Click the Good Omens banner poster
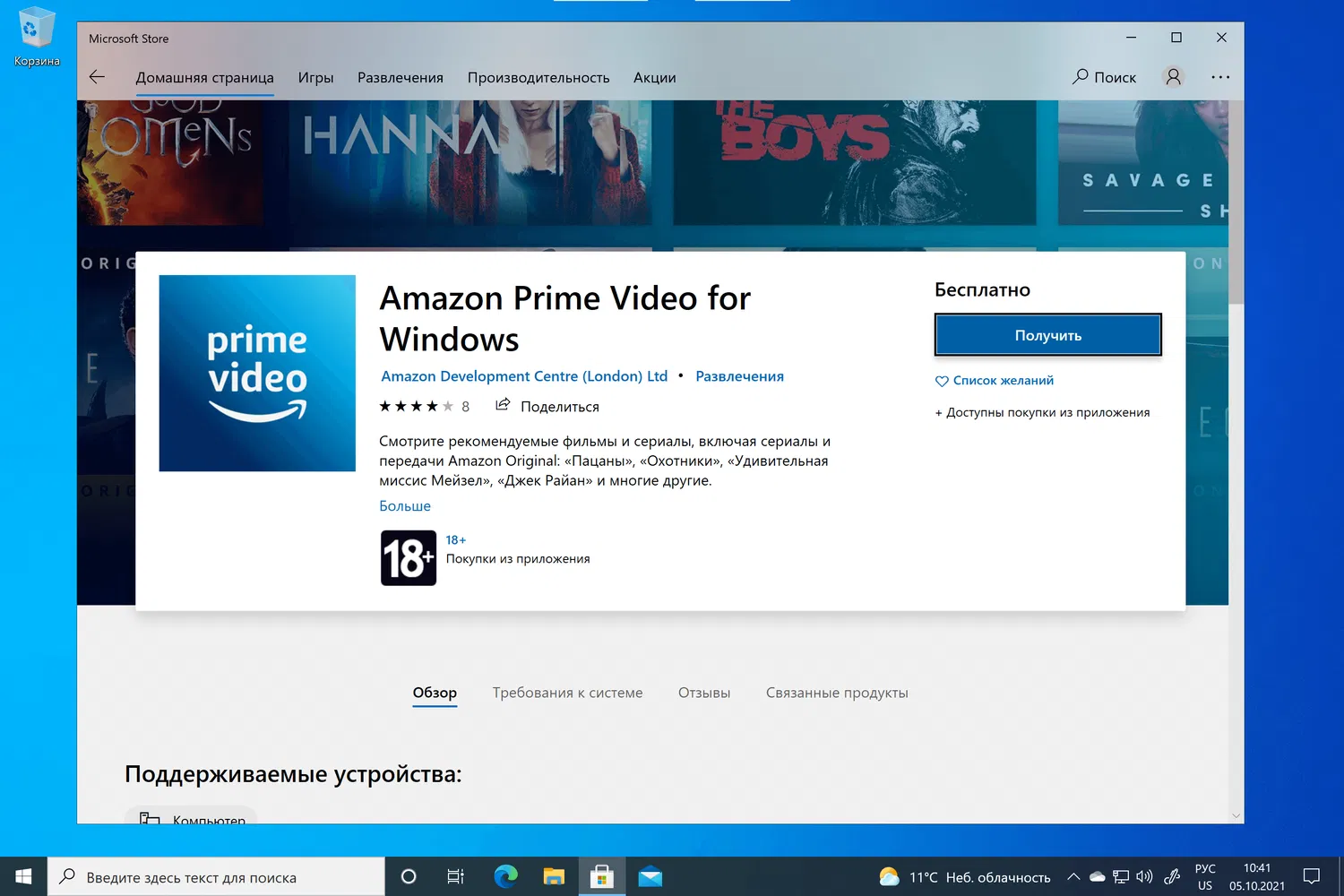 [170, 162]
